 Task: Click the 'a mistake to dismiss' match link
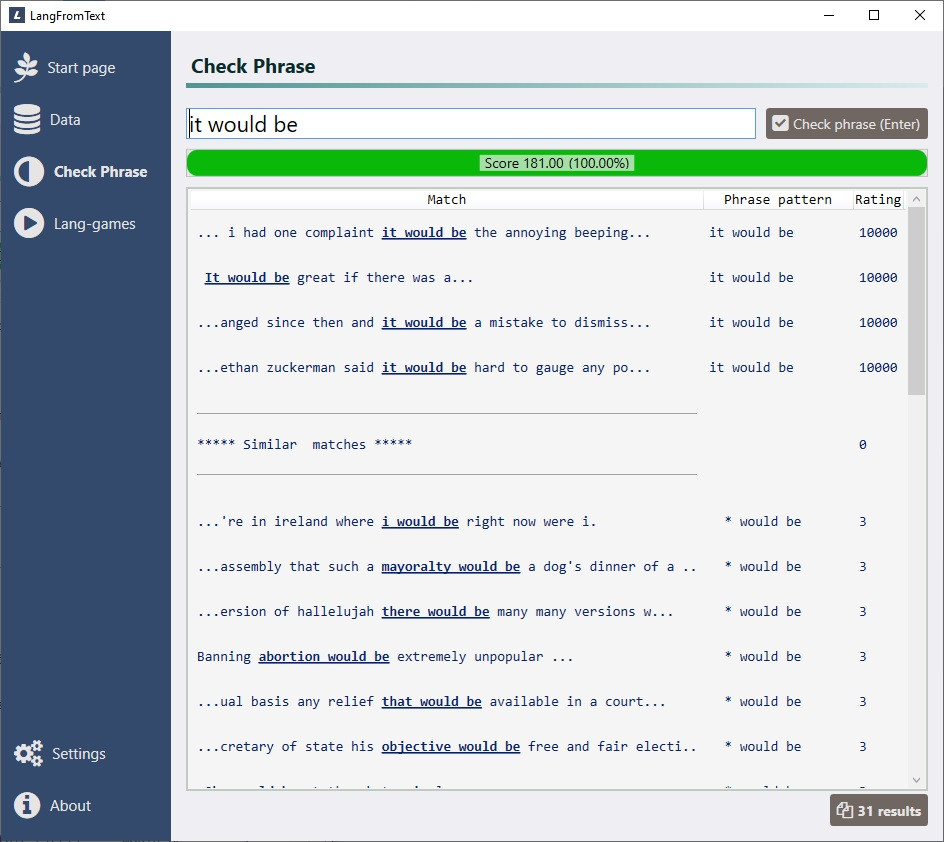pos(424,323)
